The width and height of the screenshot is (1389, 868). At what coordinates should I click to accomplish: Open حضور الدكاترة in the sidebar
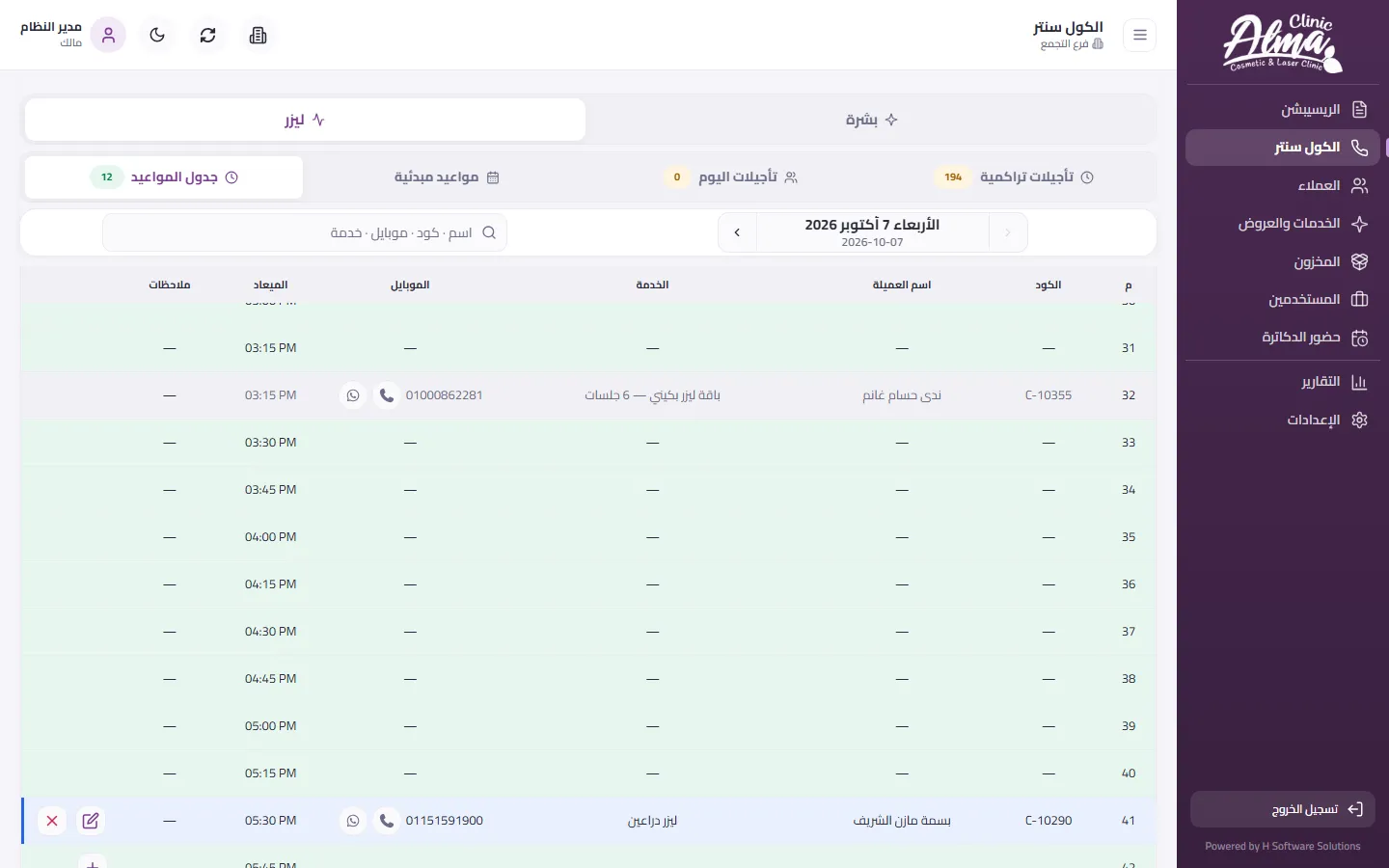click(x=1283, y=338)
